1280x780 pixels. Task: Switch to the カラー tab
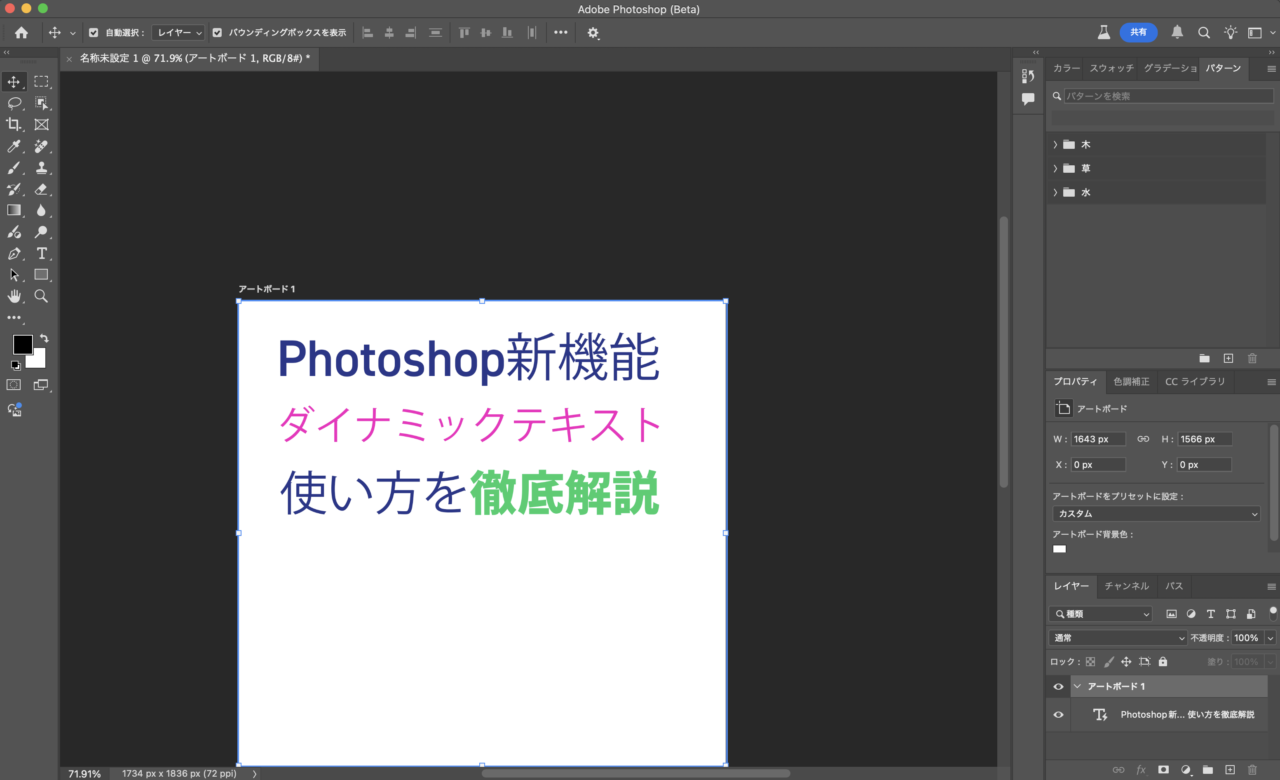point(1066,69)
